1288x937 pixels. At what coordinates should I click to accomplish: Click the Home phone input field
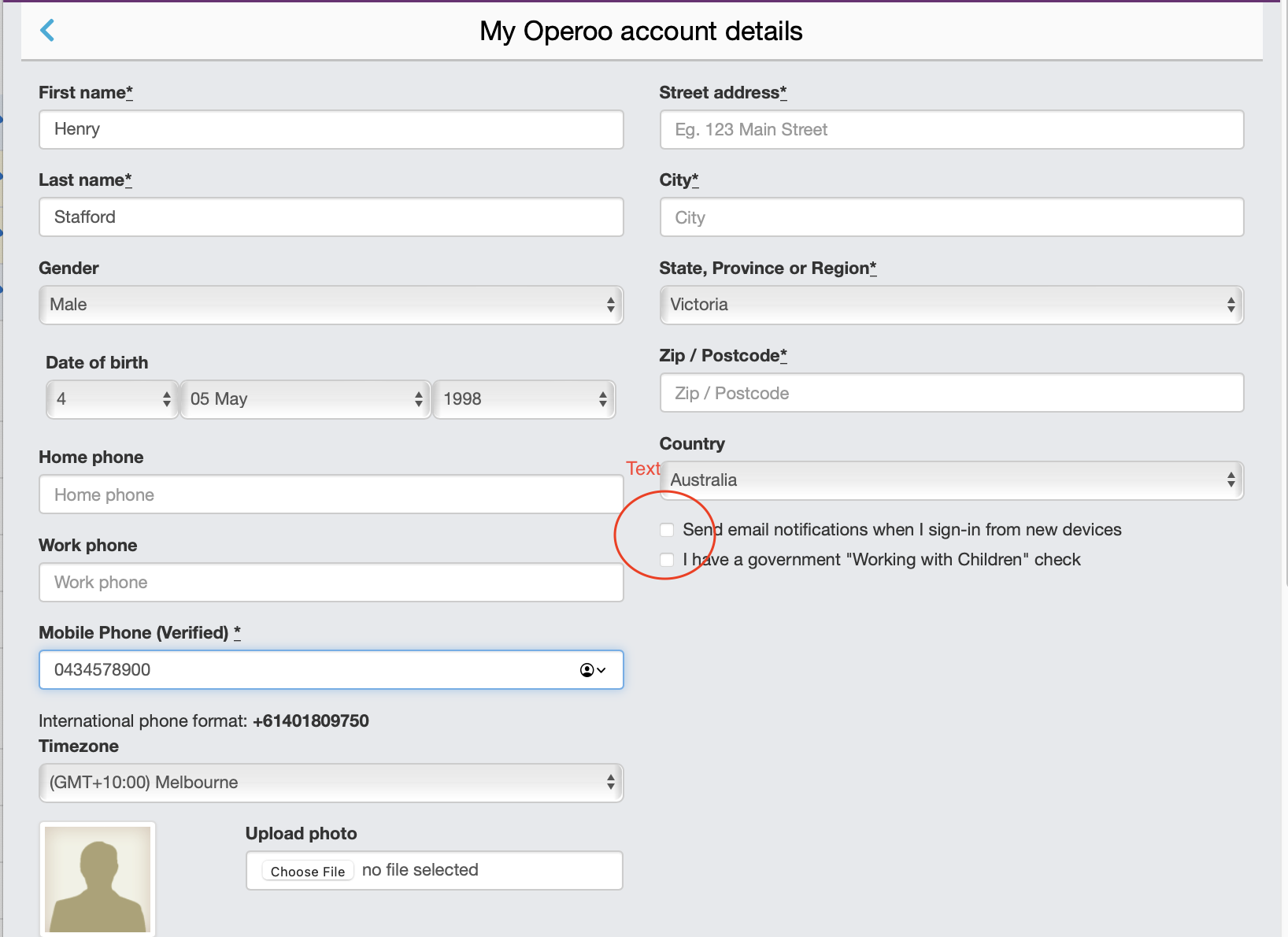pos(331,494)
